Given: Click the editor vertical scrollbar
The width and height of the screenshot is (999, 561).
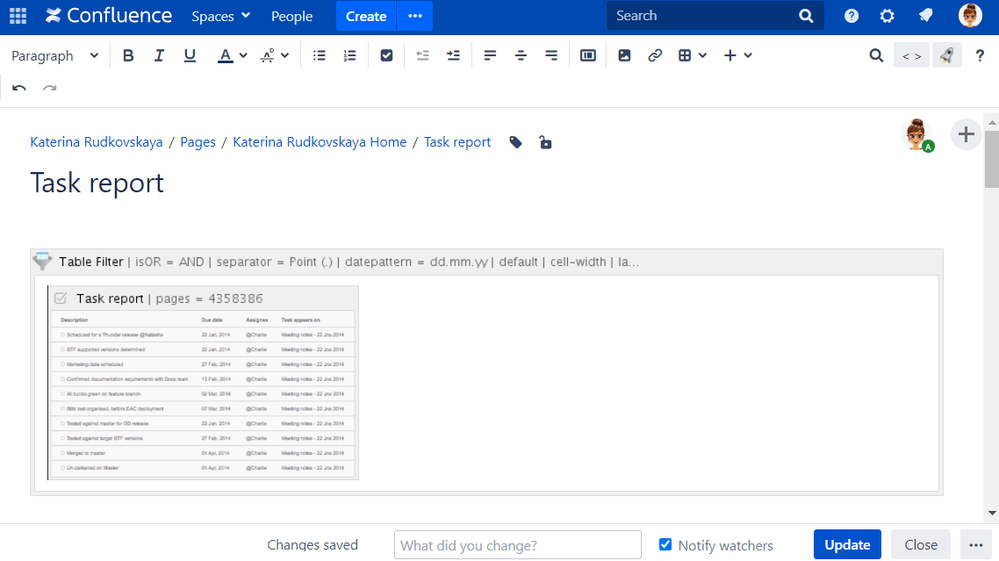Looking at the screenshot, I should 991,159.
